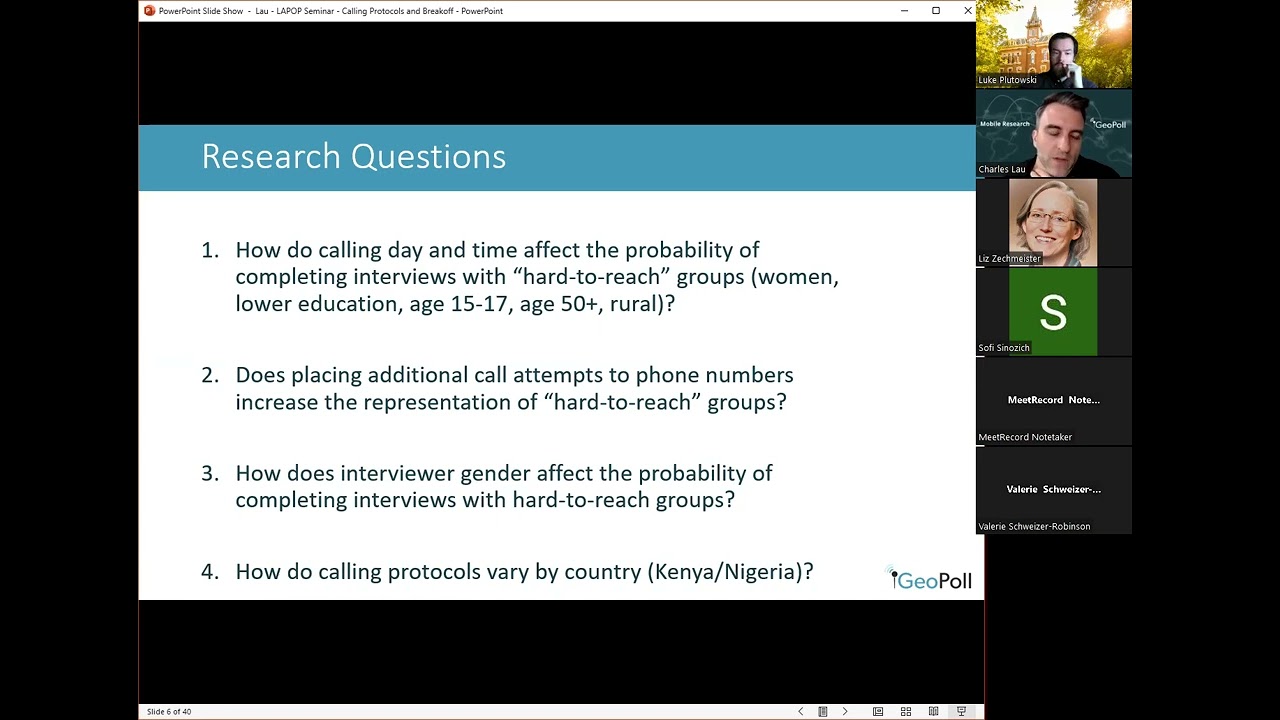Click the green 'S' avatar for Sofi

1053,312
